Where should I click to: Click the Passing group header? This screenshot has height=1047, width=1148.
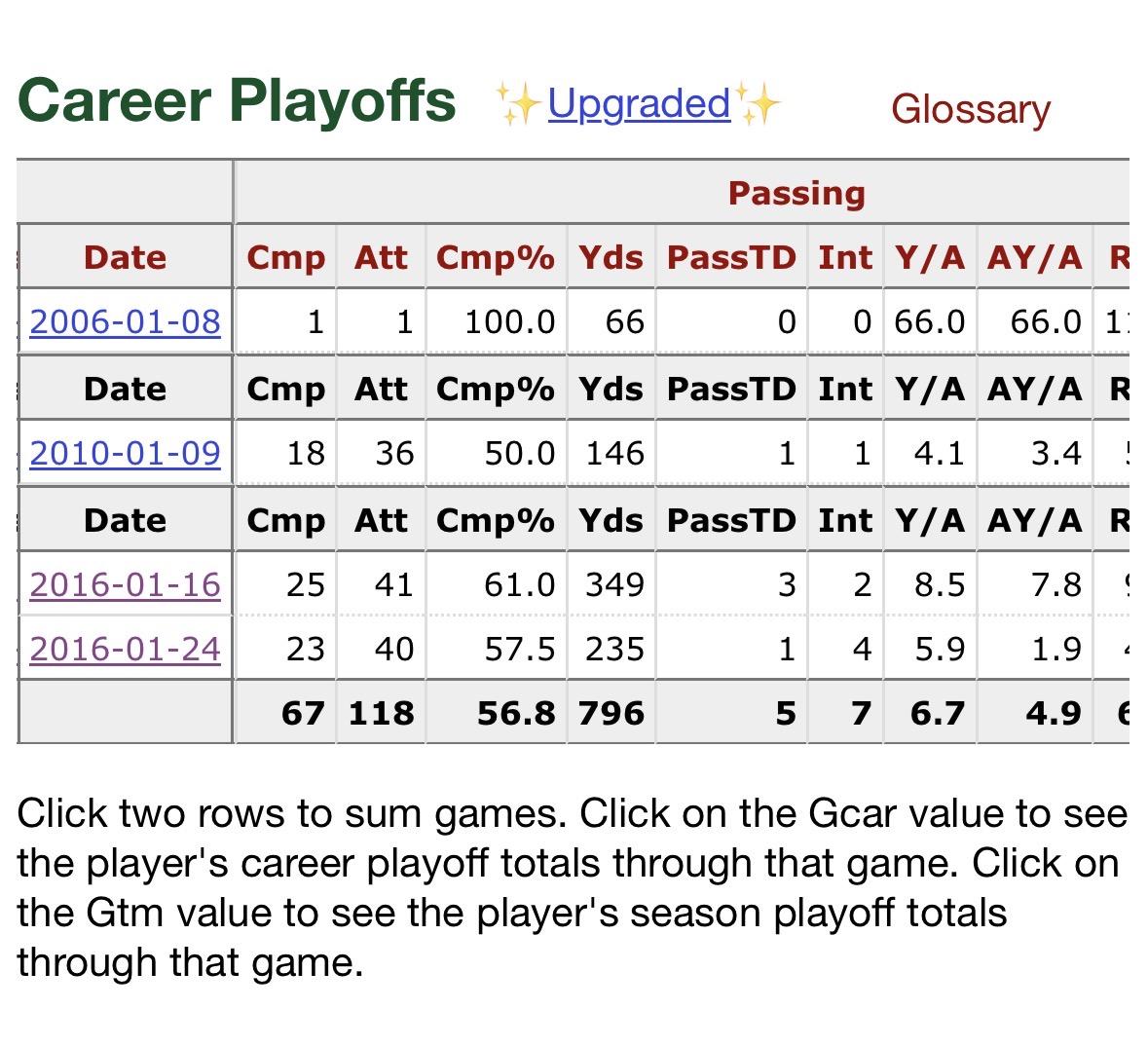pyautogui.click(x=796, y=193)
